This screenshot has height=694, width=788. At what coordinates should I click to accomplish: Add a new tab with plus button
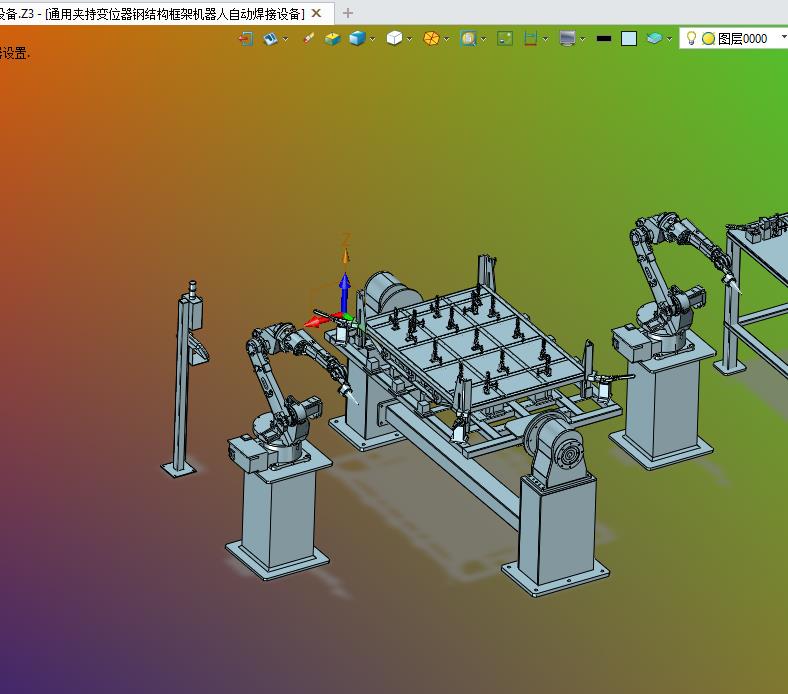pos(347,14)
